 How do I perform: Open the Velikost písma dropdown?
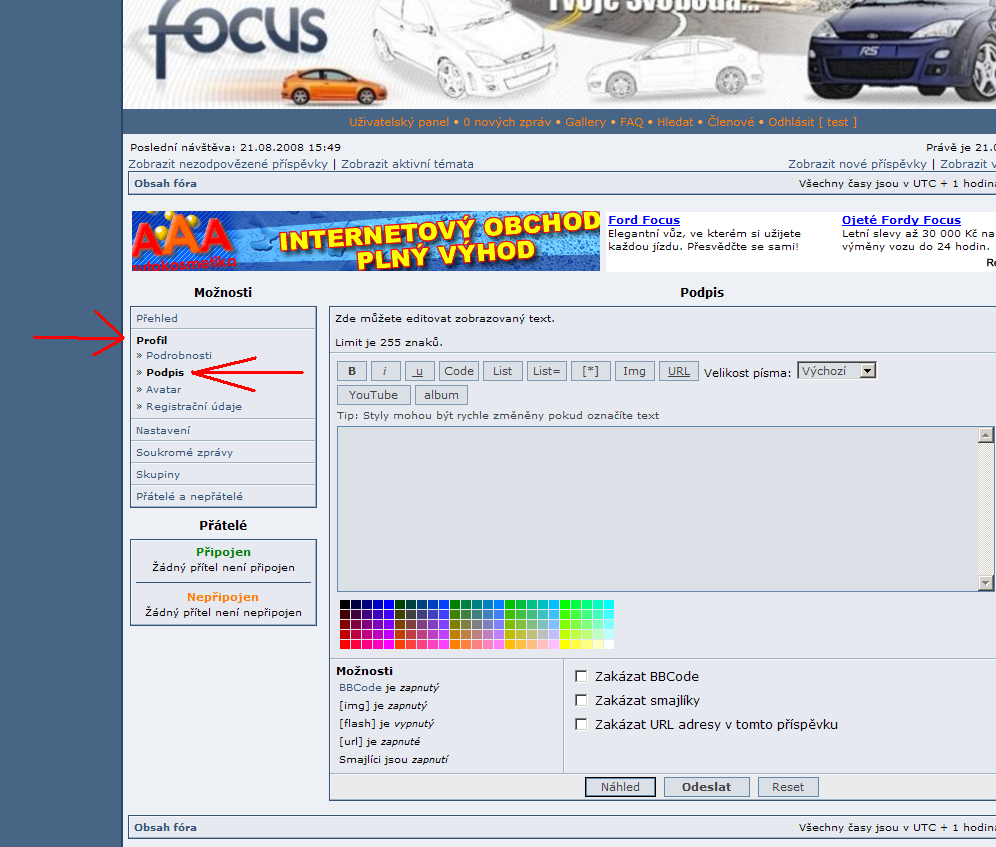836,371
